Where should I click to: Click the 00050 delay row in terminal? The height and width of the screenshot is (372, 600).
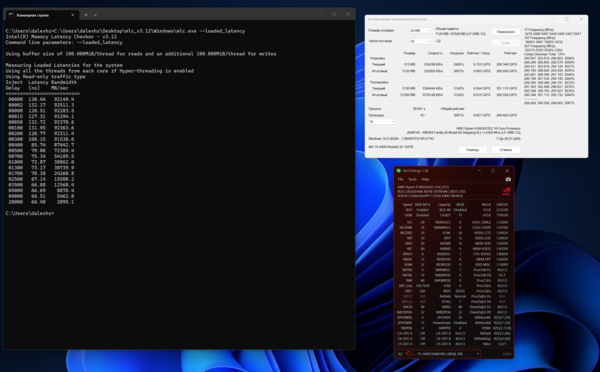pyautogui.click(x=41, y=122)
